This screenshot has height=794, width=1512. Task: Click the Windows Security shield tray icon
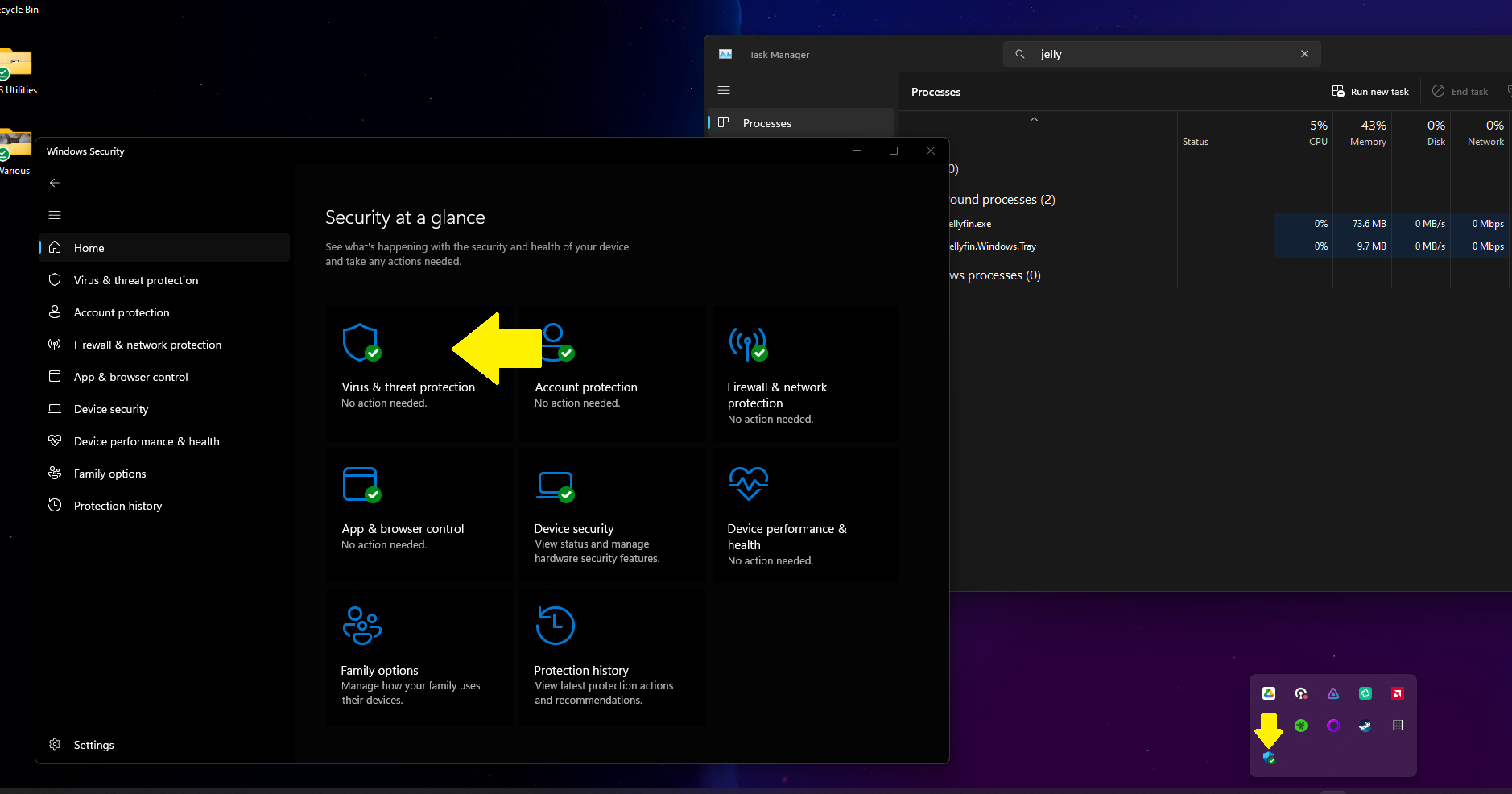click(1269, 758)
